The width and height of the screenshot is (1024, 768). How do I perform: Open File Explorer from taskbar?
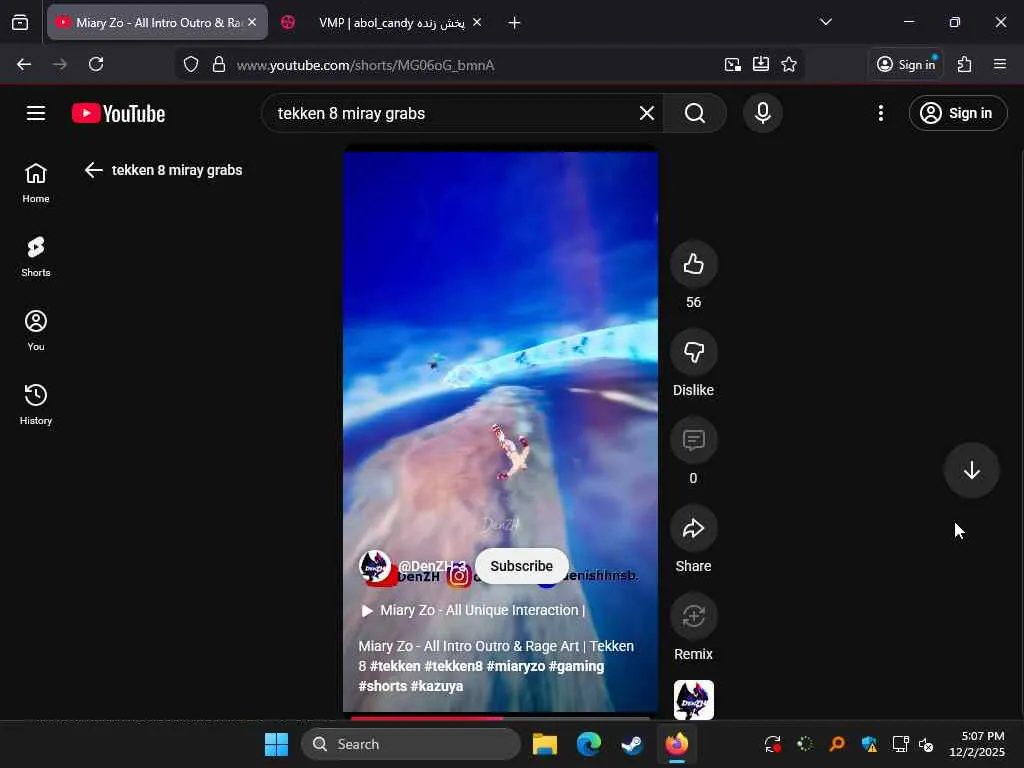click(545, 744)
